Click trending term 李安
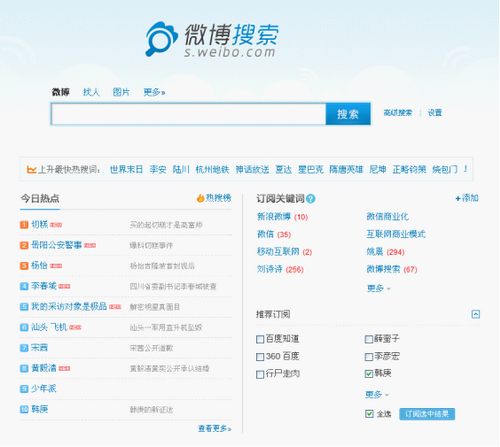The height and width of the screenshot is (447, 500). [158, 169]
